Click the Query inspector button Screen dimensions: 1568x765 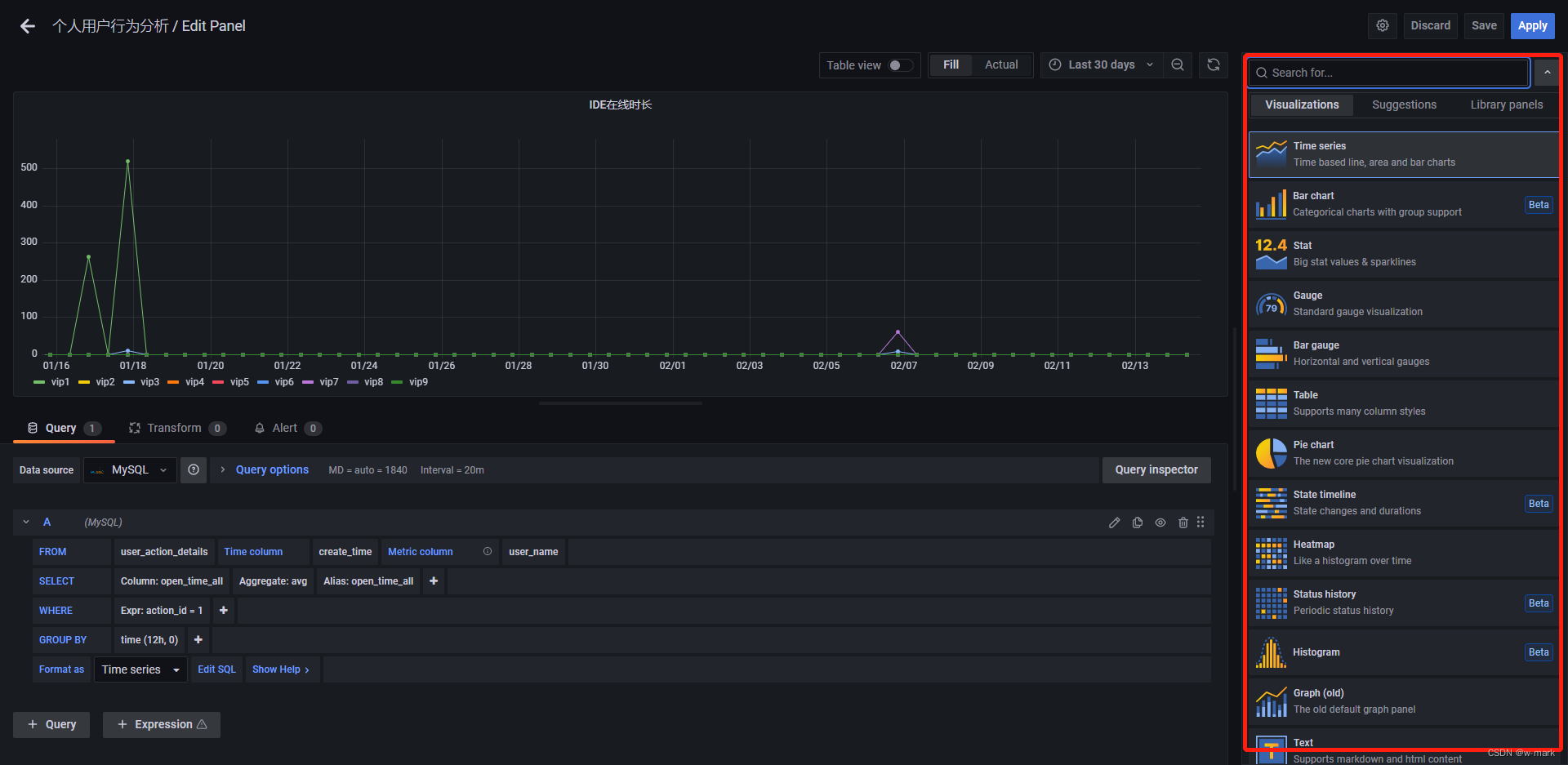tap(1156, 469)
